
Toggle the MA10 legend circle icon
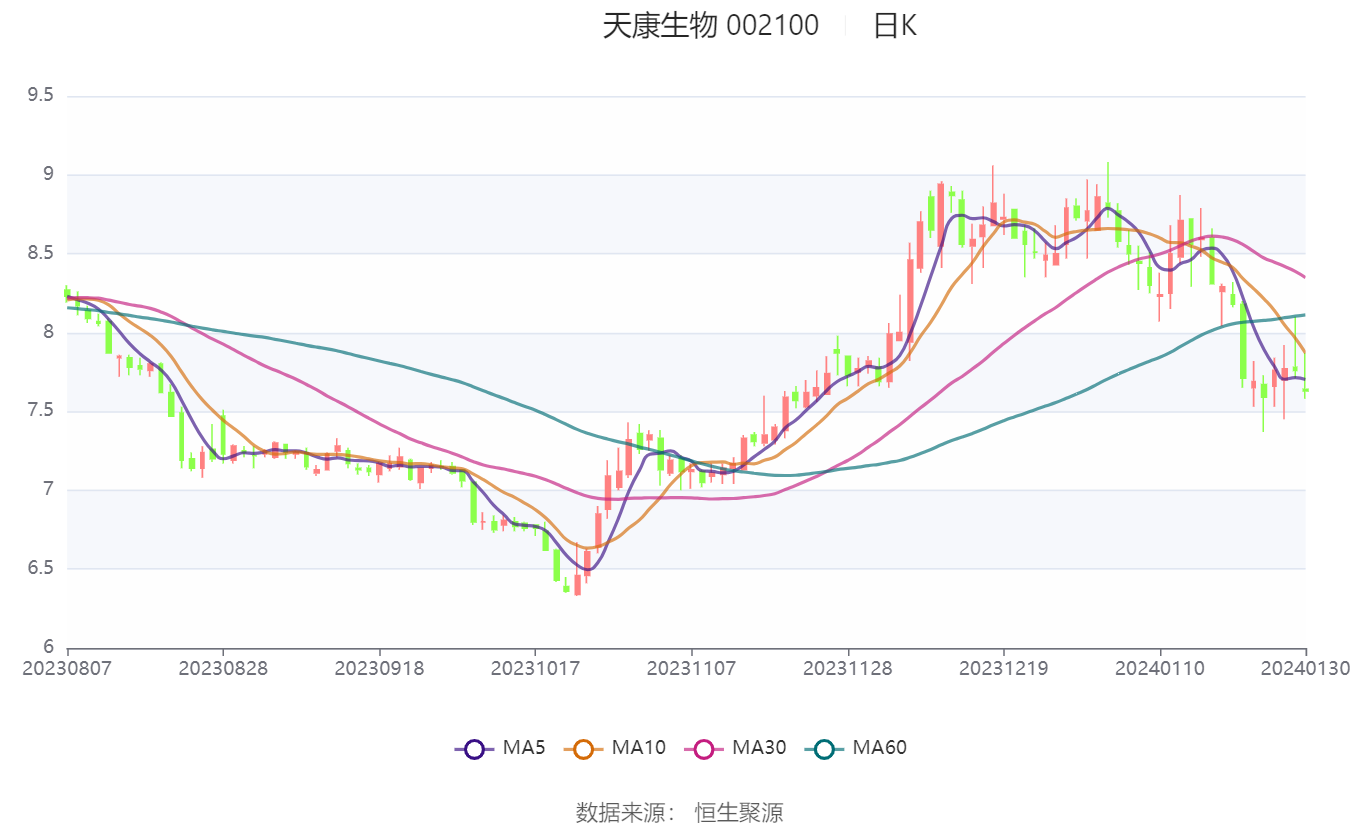(583, 748)
